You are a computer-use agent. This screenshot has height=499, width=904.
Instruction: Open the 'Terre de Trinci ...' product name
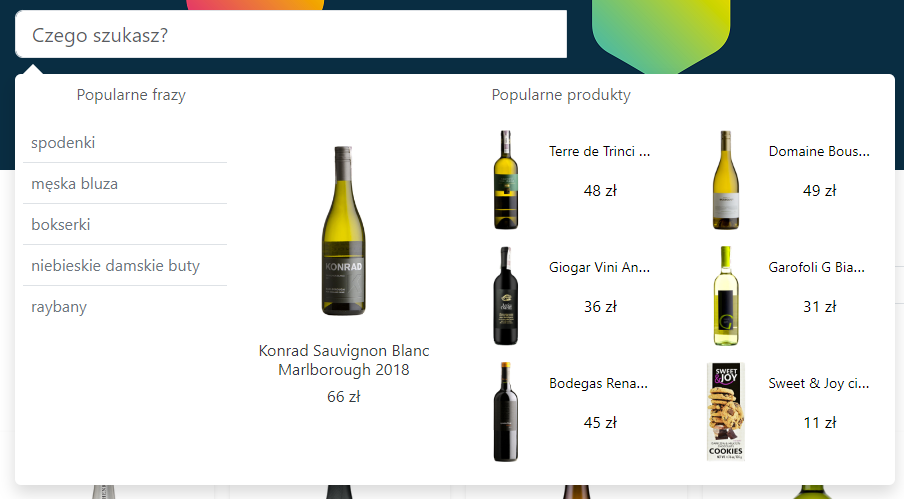[600, 151]
